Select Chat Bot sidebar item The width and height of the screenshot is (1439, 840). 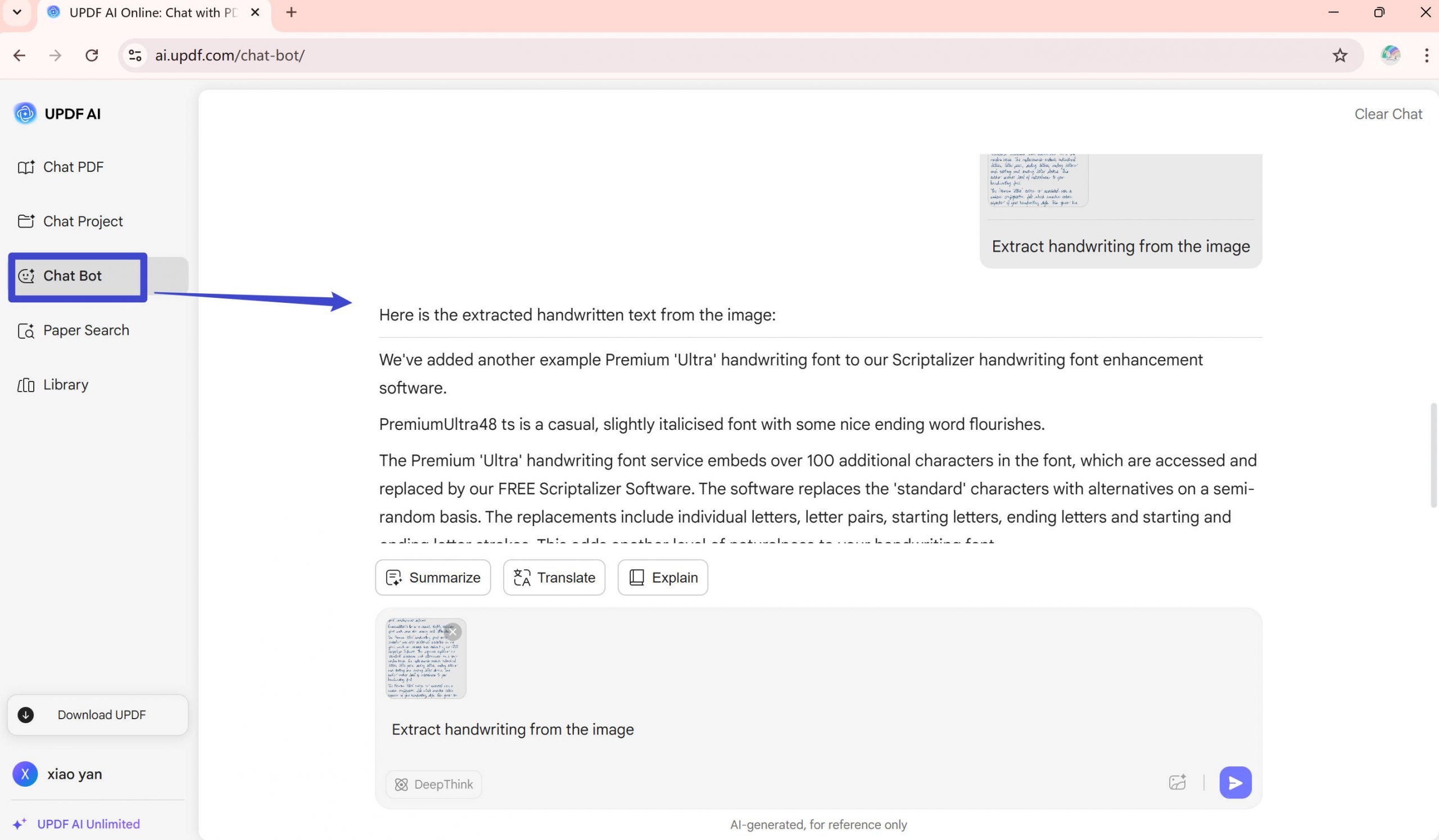coord(98,276)
